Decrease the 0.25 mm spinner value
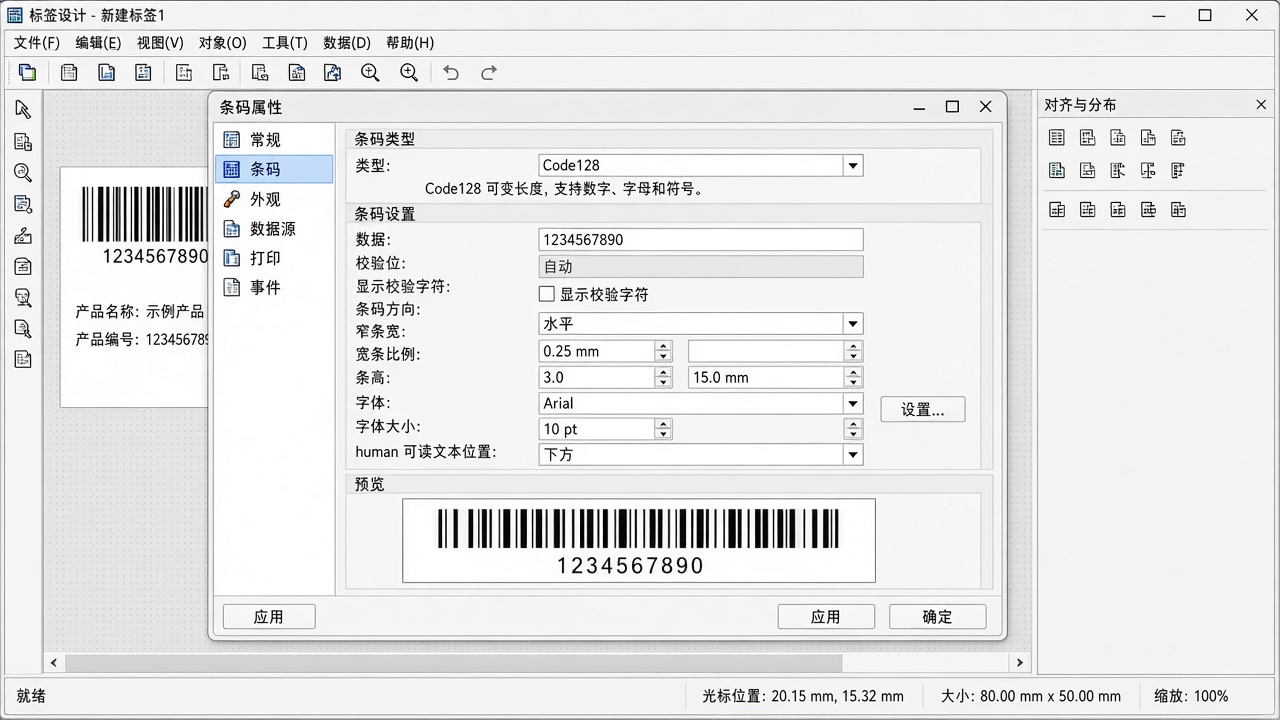Screen dimensions: 1280x720 (x=663, y=356)
